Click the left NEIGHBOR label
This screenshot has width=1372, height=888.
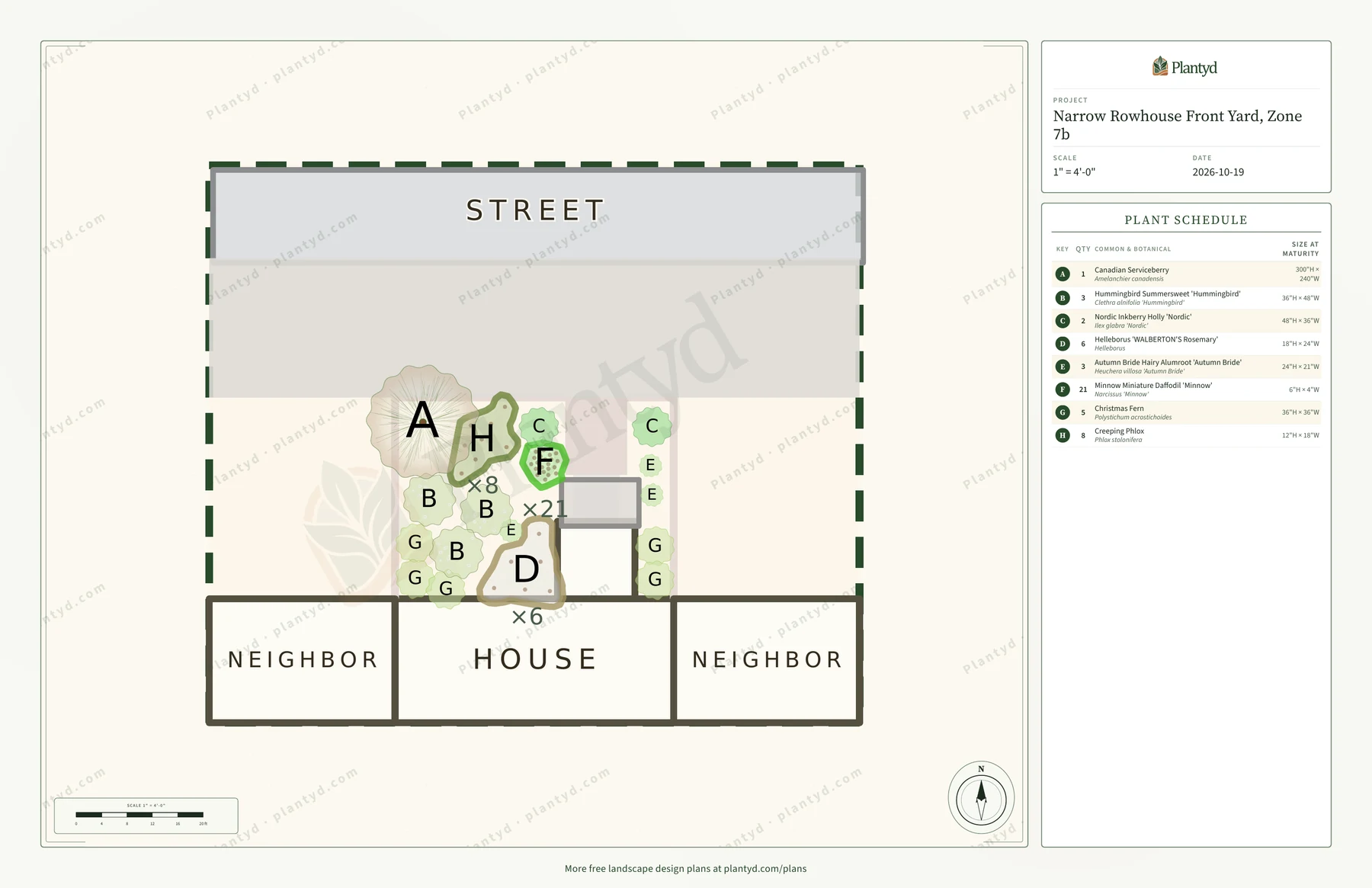click(x=303, y=659)
